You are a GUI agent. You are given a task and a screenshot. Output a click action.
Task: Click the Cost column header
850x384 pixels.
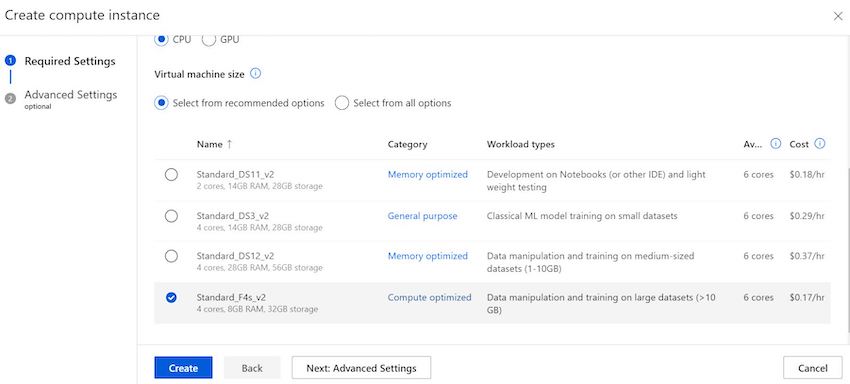[x=799, y=144]
